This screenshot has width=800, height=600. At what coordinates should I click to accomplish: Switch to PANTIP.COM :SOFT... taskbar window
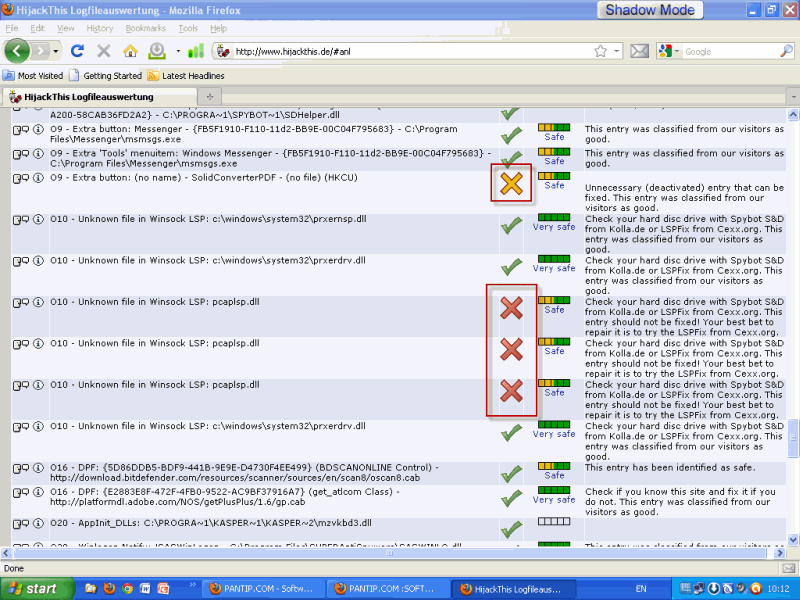(387, 589)
